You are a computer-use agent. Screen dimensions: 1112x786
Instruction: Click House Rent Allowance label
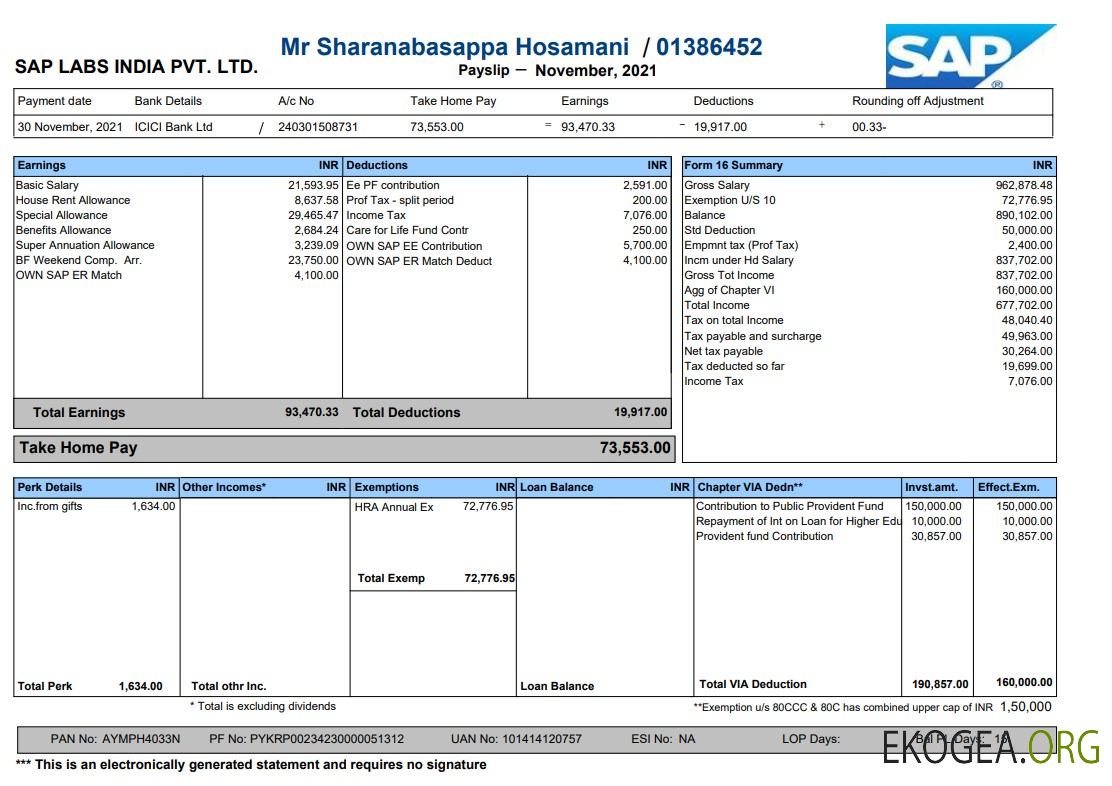pyautogui.click(x=73, y=200)
